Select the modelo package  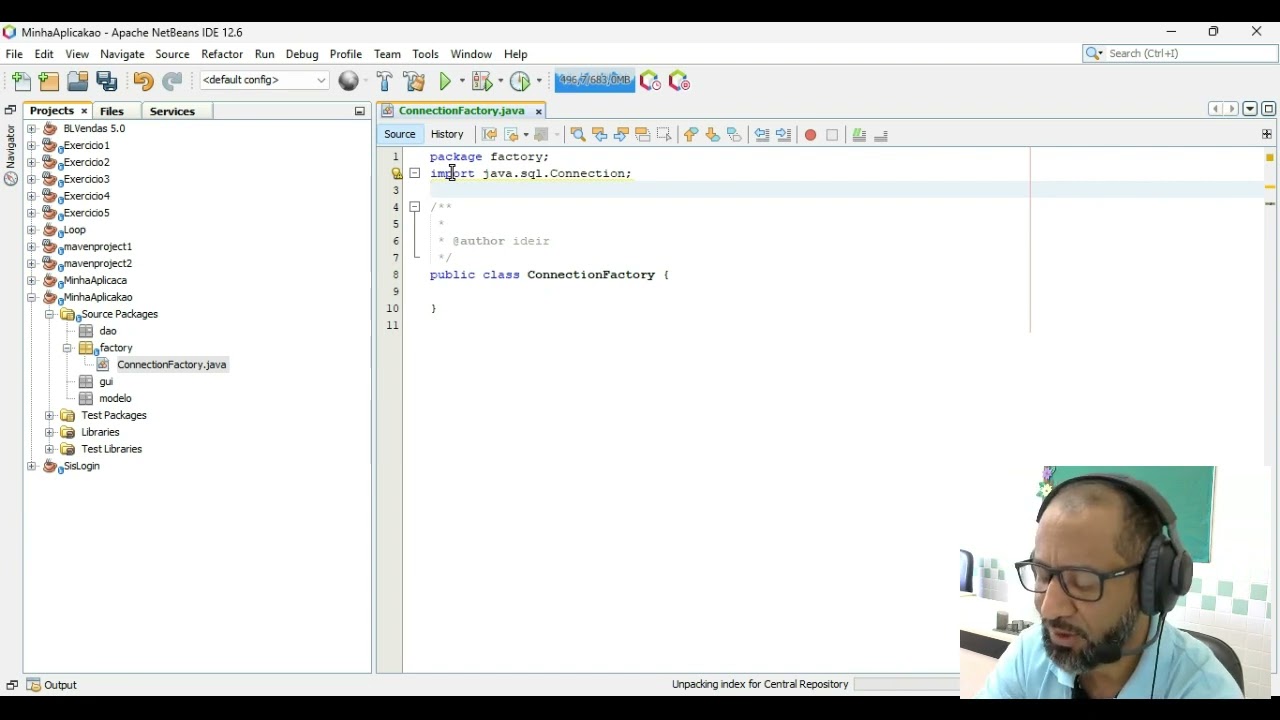pyautogui.click(x=115, y=398)
